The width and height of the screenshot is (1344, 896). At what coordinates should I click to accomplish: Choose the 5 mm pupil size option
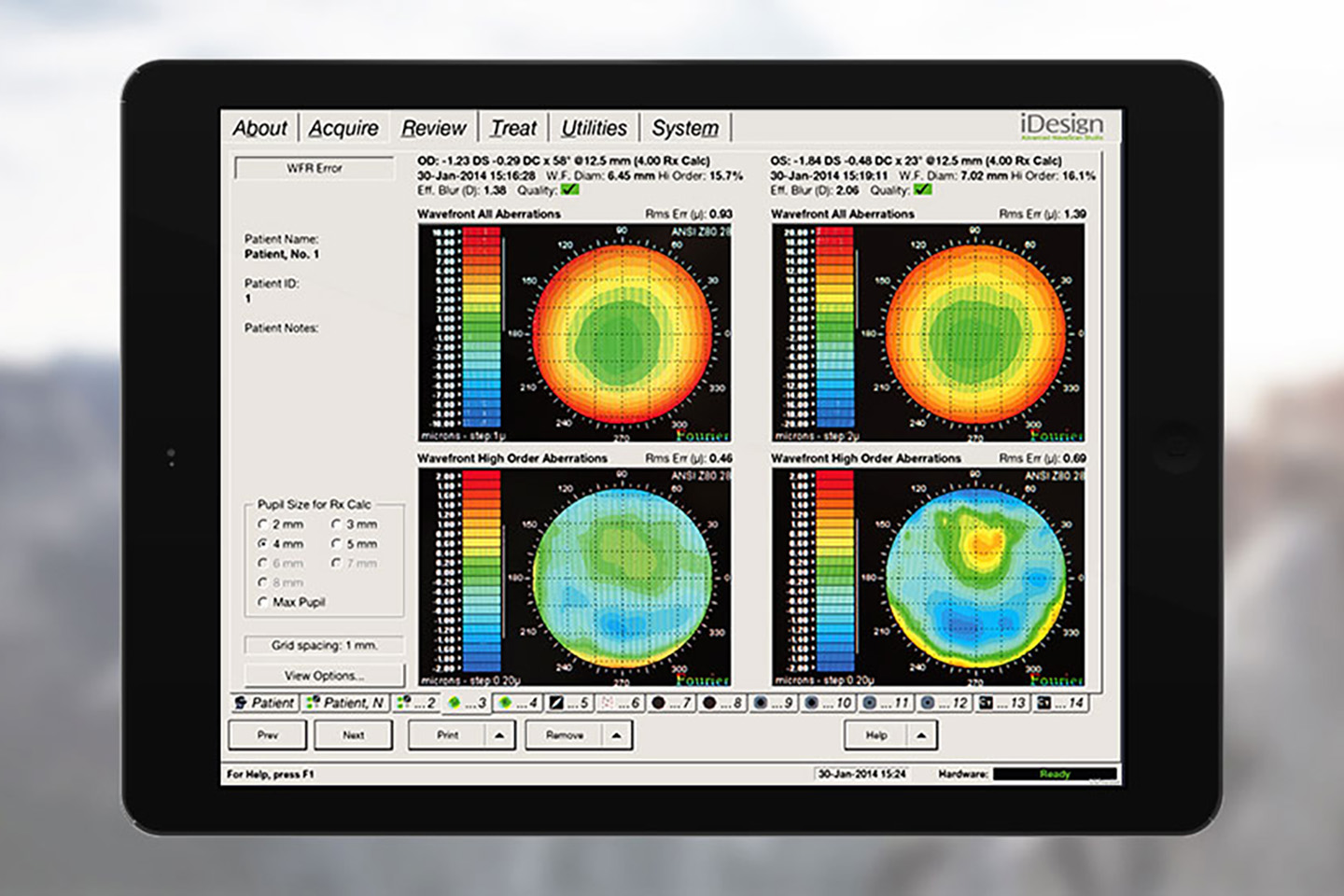click(x=336, y=544)
